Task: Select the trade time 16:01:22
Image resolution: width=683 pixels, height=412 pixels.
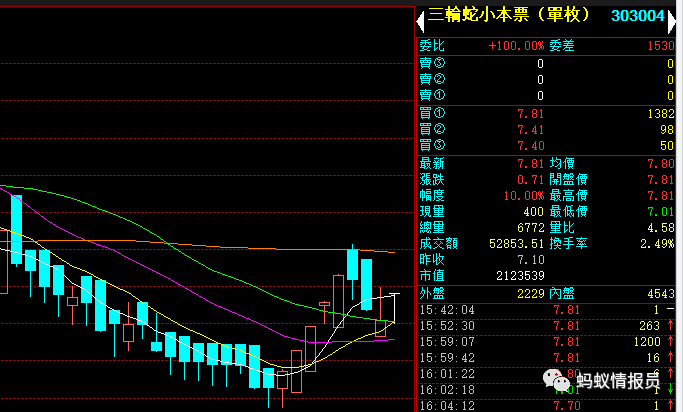Action: coord(447,374)
